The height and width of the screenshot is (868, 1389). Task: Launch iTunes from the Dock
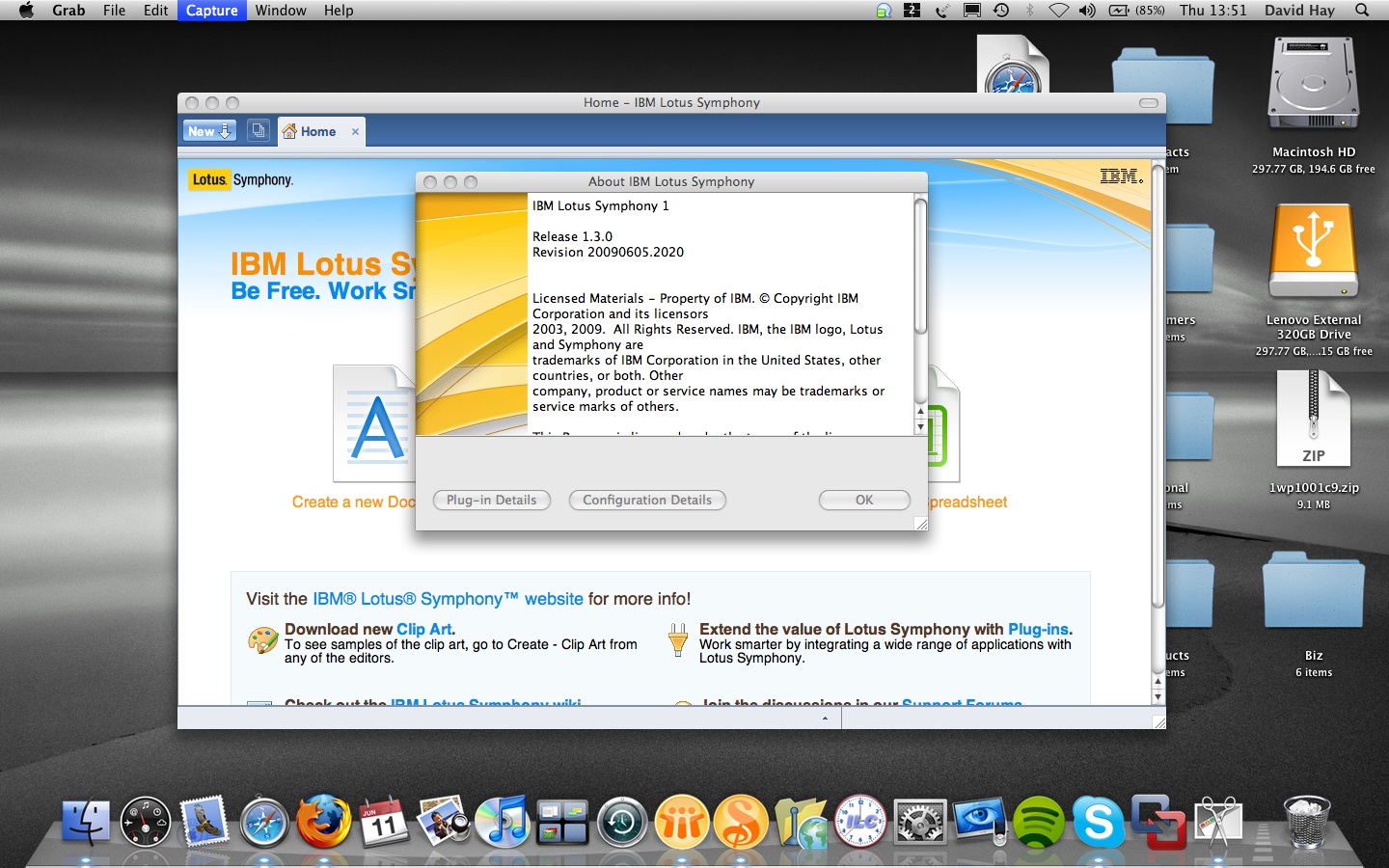(503, 822)
